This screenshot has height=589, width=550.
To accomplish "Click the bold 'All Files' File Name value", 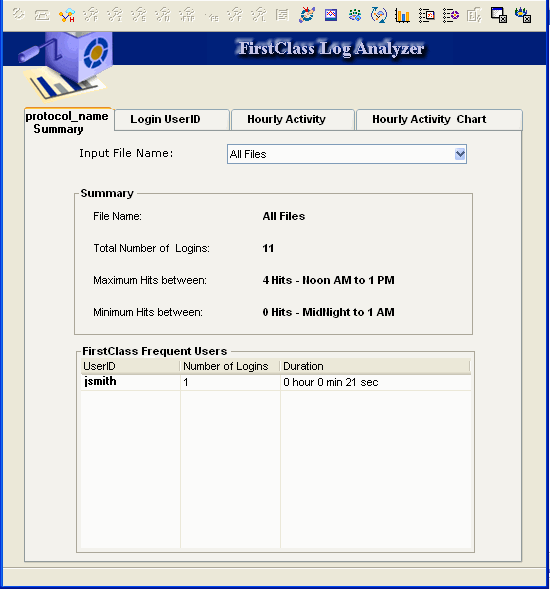I will pos(284,216).
